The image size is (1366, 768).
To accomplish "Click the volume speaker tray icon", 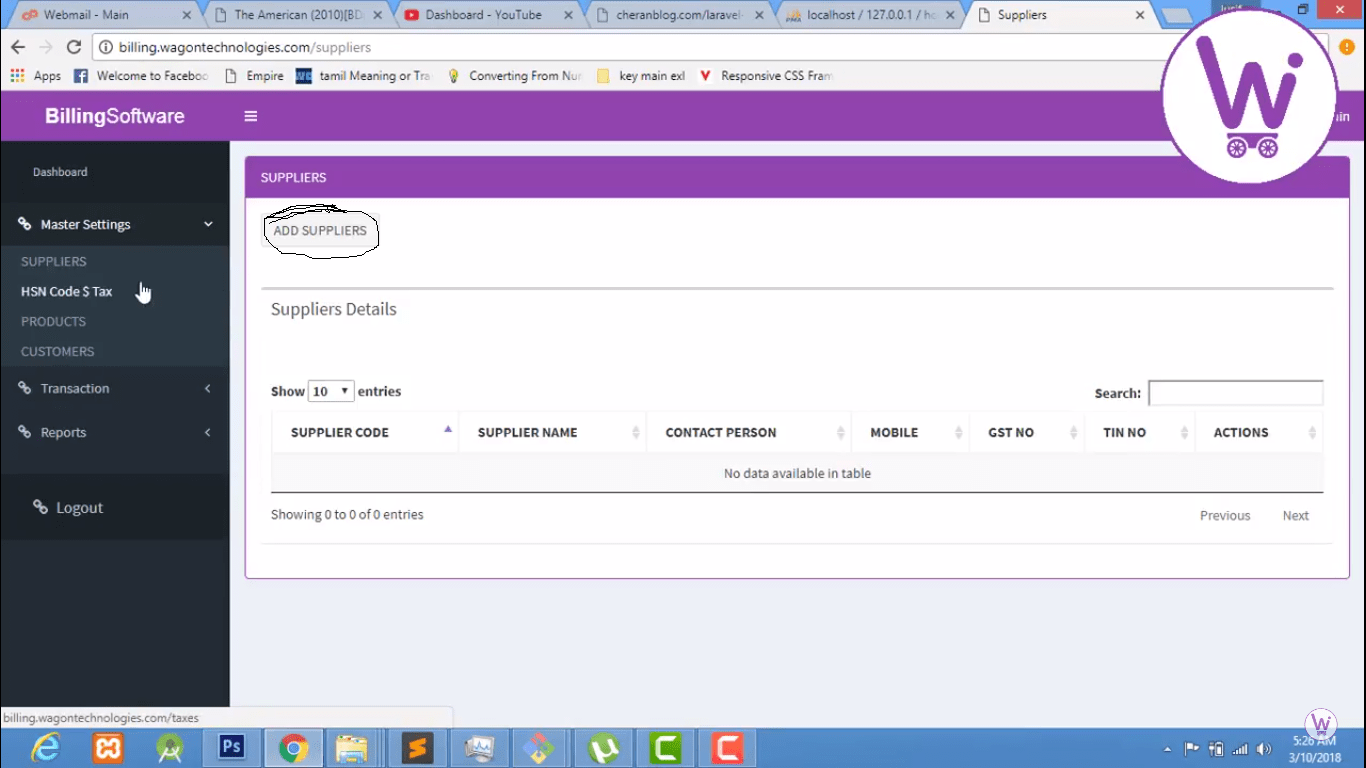I will (1263, 749).
